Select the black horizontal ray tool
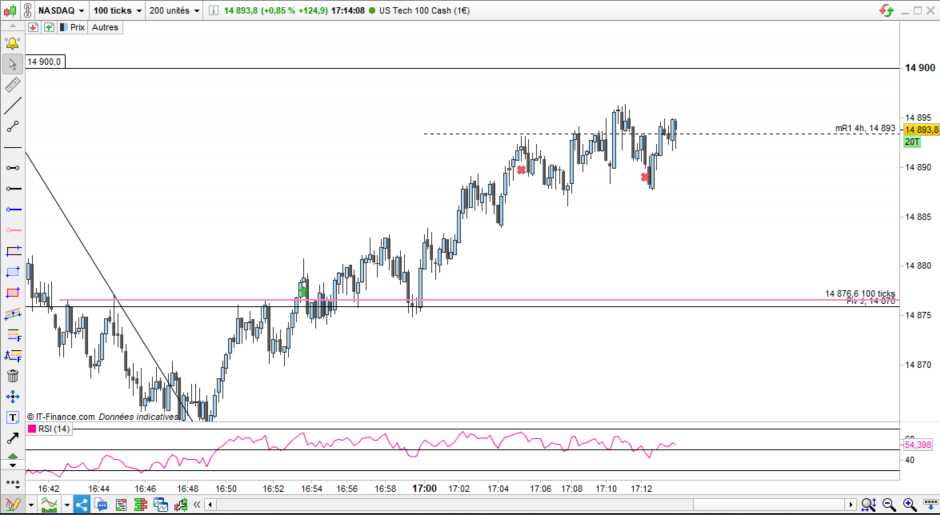This screenshot has height=515, width=940. pyautogui.click(x=12, y=189)
